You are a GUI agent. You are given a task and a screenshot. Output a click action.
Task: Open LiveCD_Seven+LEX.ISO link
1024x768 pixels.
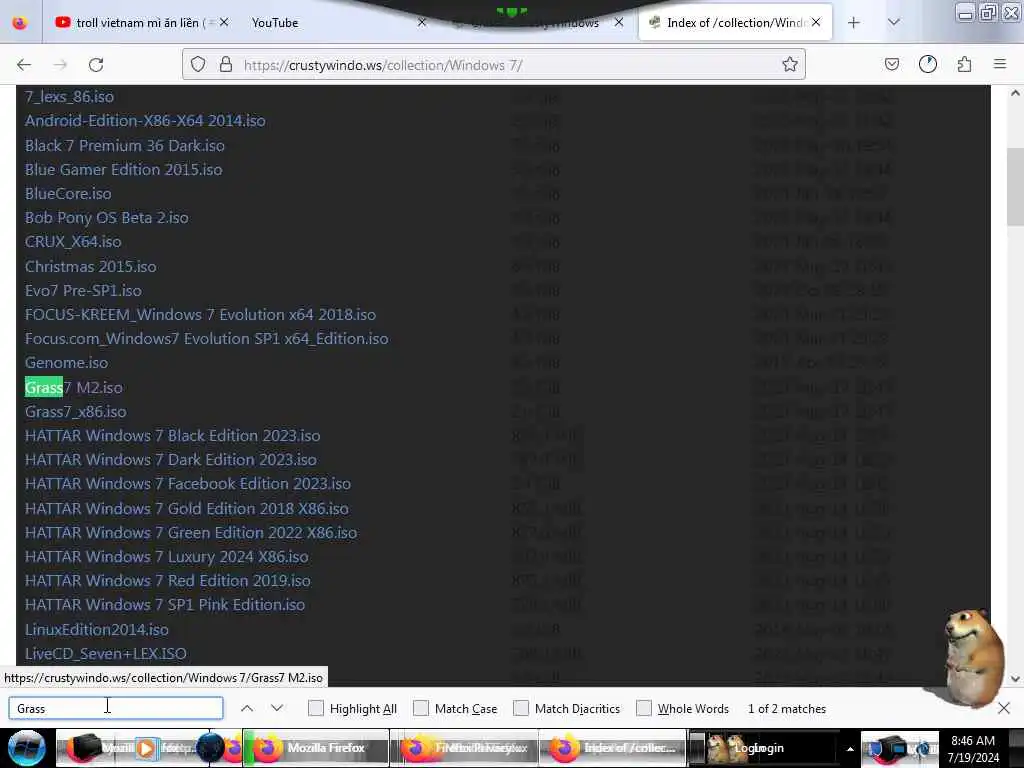tap(106, 654)
